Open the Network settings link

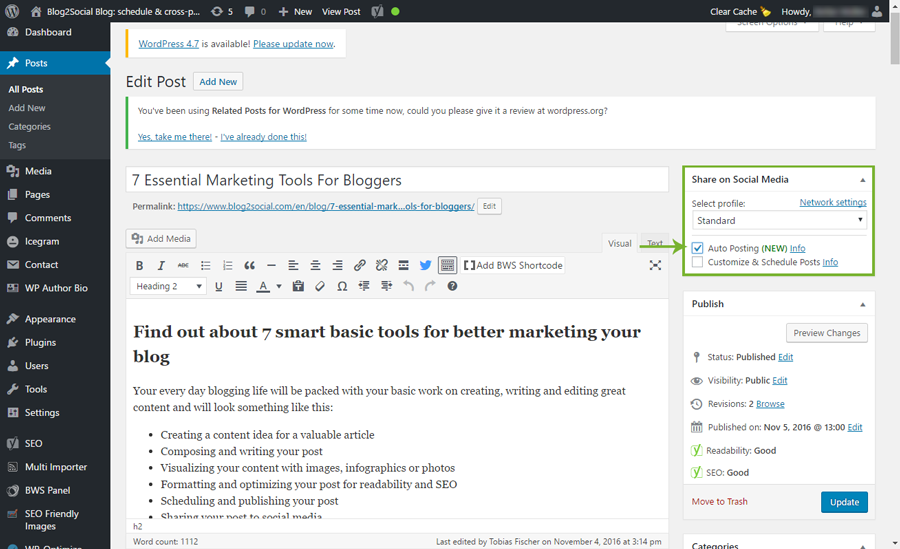[x=833, y=202]
